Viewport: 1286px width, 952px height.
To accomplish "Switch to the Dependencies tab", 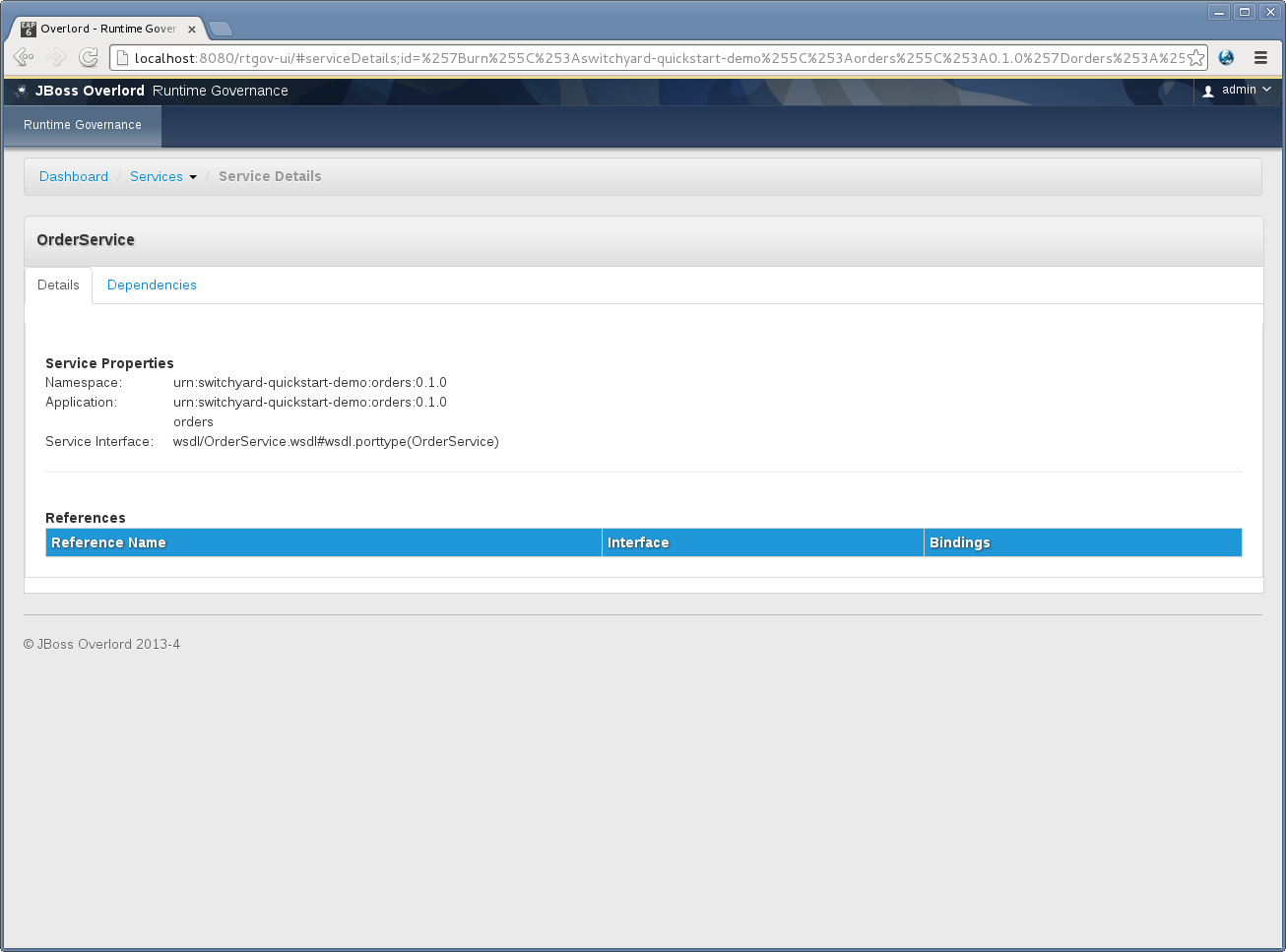I will (x=152, y=285).
